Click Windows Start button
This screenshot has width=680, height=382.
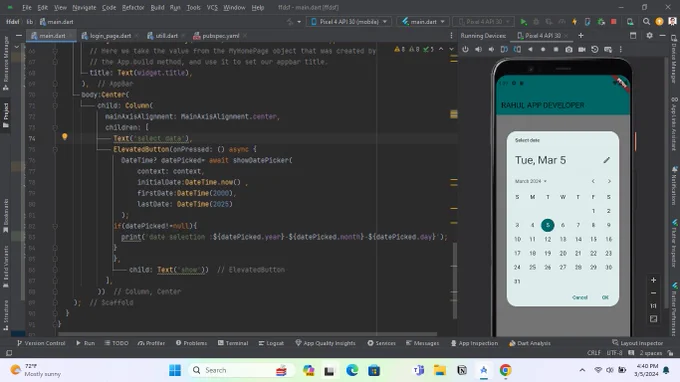(x=175, y=370)
